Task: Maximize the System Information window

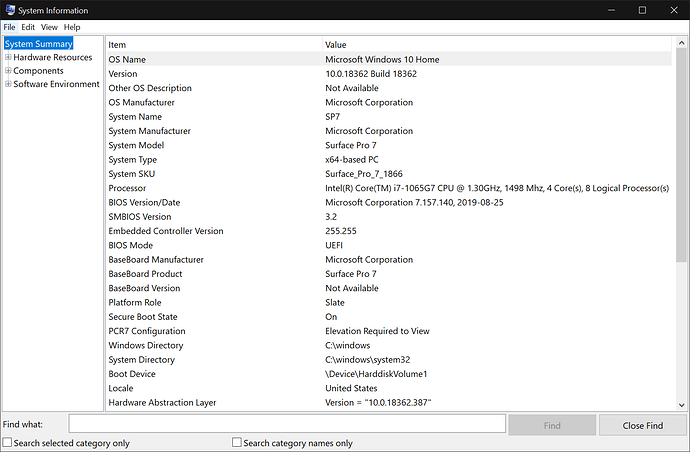Action: click(642, 10)
